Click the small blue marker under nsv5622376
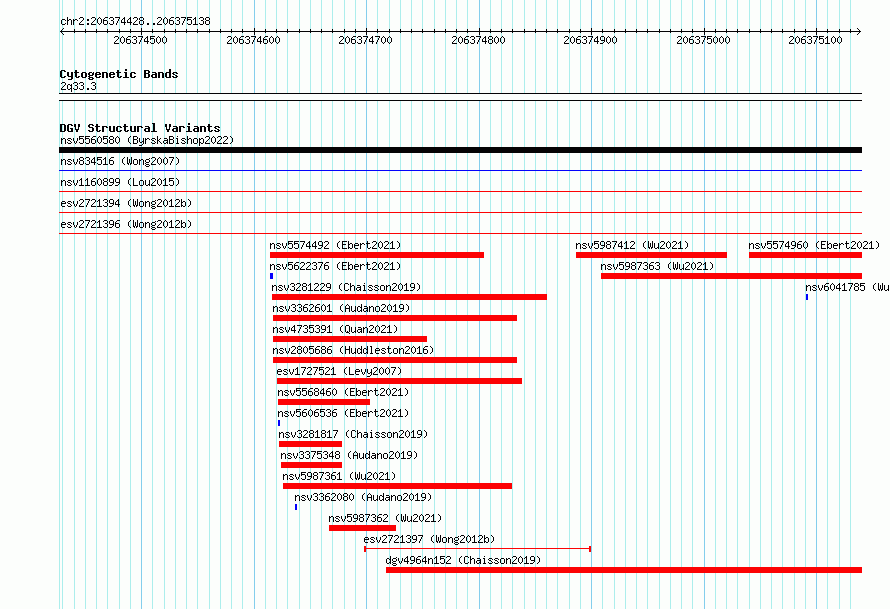Viewport: 890px width, 609px height. 271,276
